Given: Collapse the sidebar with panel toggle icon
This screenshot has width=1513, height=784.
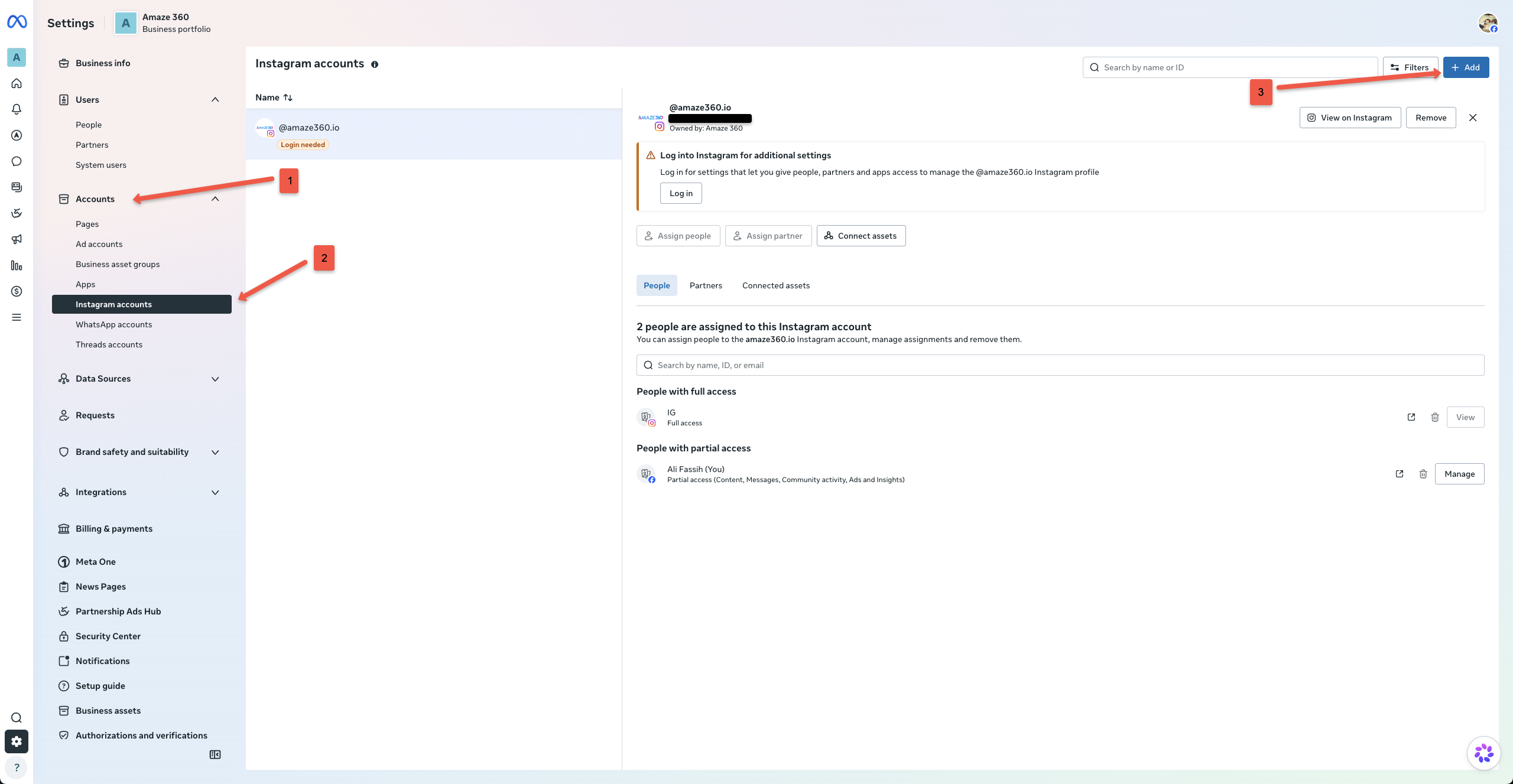Looking at the screenshot, I should point(215,754).
